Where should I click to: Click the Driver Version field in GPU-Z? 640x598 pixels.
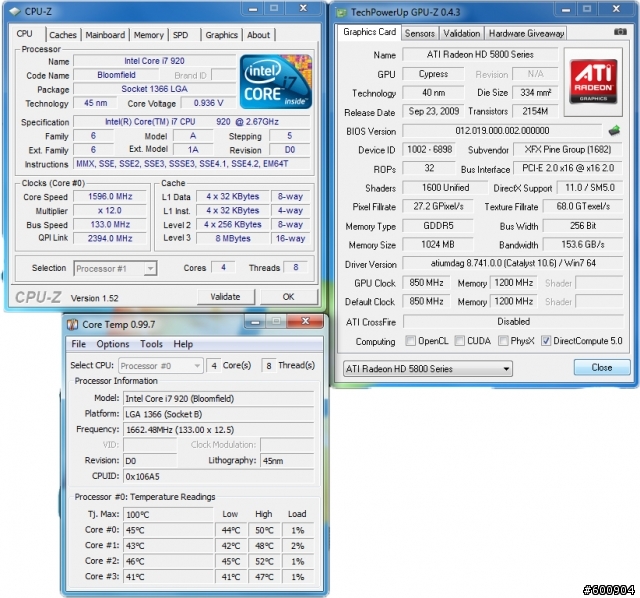tap(513, 263)
